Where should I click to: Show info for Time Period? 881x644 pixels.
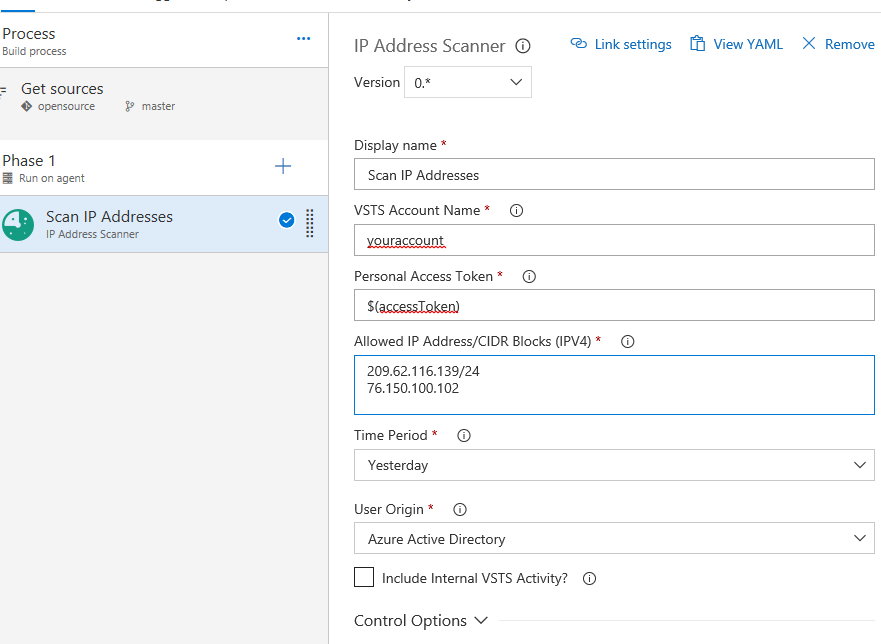click(464, 436)
